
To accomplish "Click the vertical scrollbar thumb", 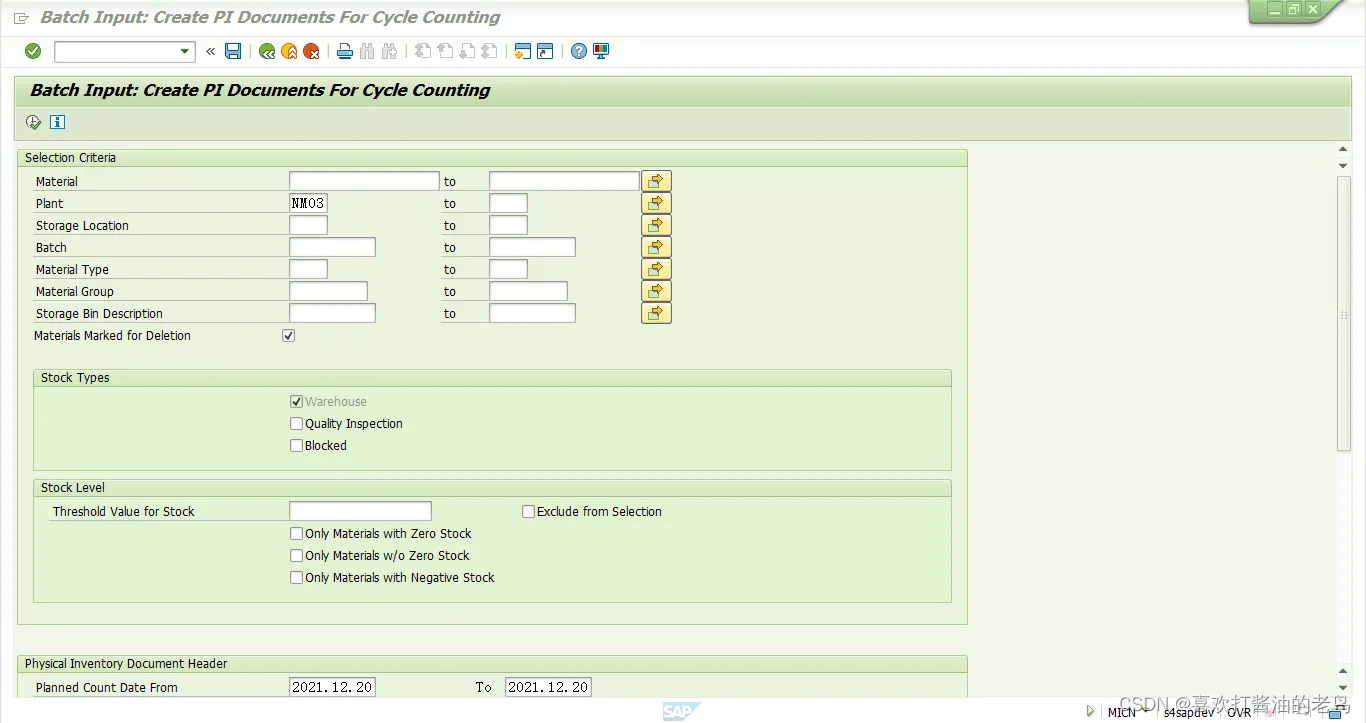I will [x=1344, y=314].
